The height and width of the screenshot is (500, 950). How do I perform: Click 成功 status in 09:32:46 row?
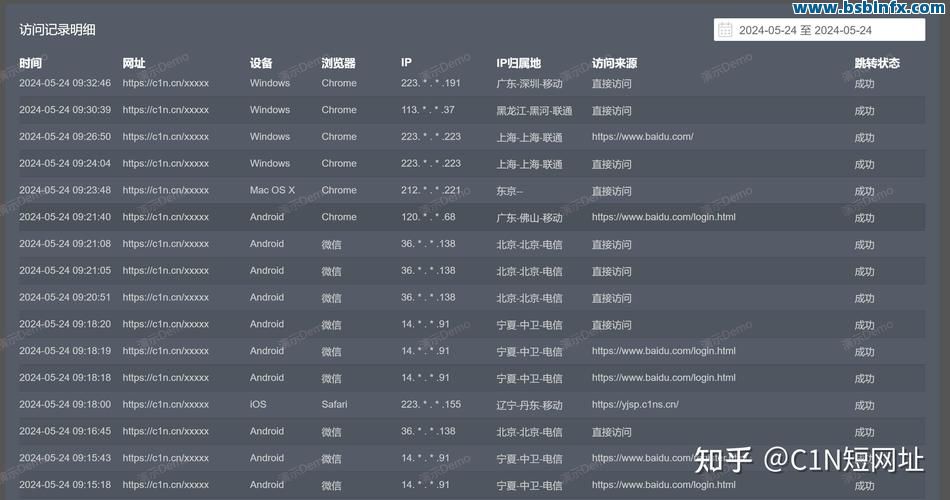pyautogui.click(x=864, y=84)
